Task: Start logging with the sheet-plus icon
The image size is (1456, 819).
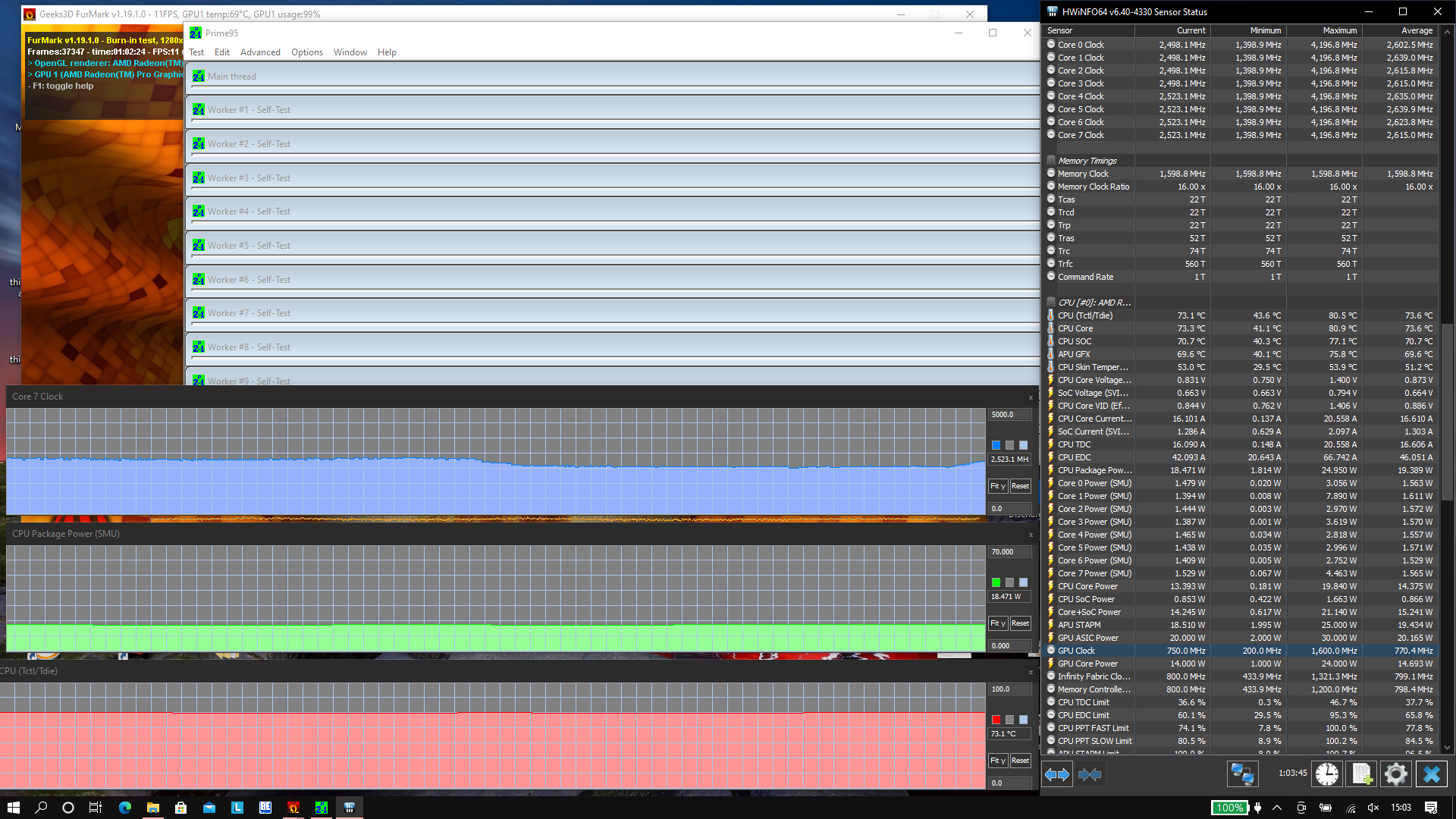Action: click(1361, 774)
